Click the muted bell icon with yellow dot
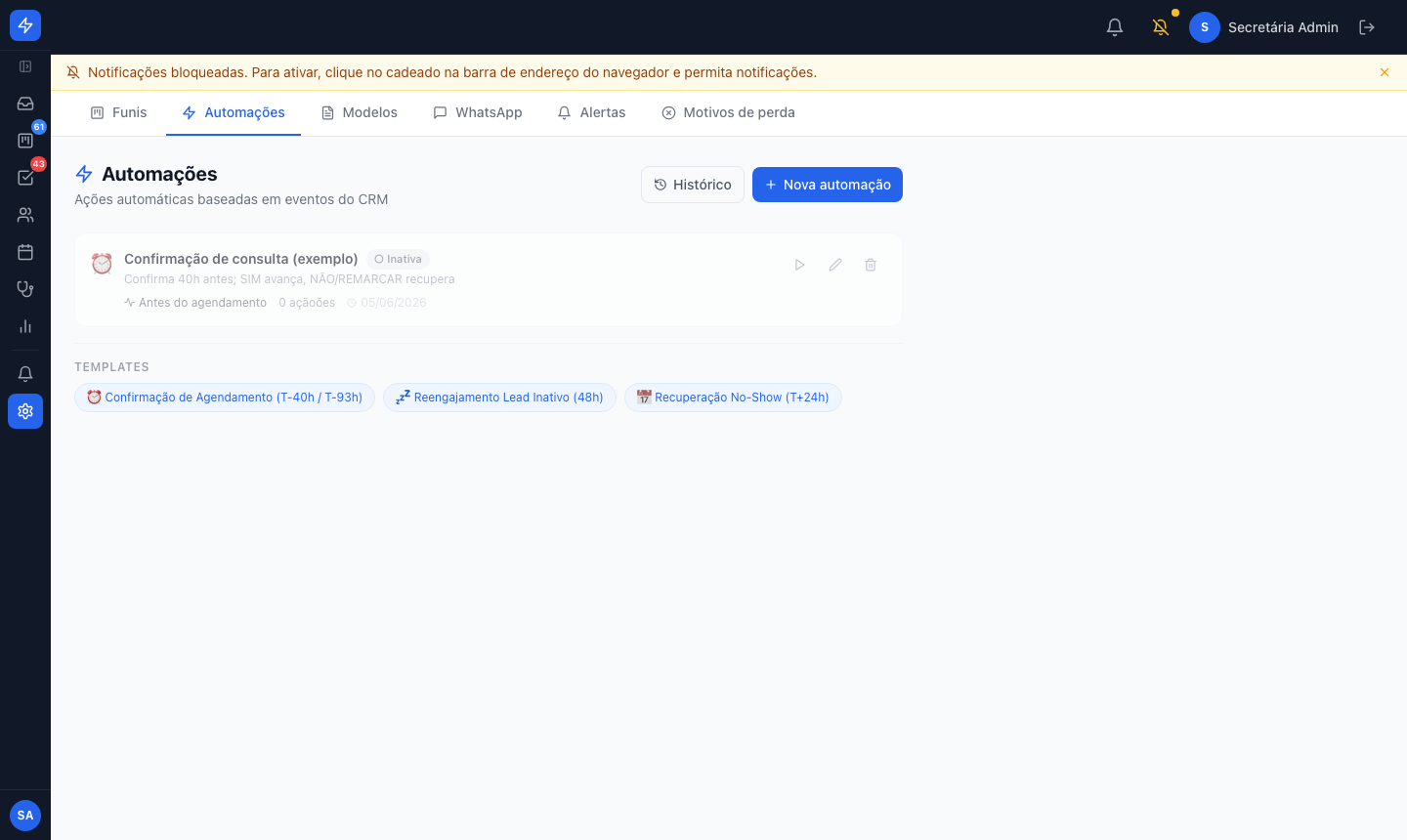The image size is (1407, 840). 1161,27
